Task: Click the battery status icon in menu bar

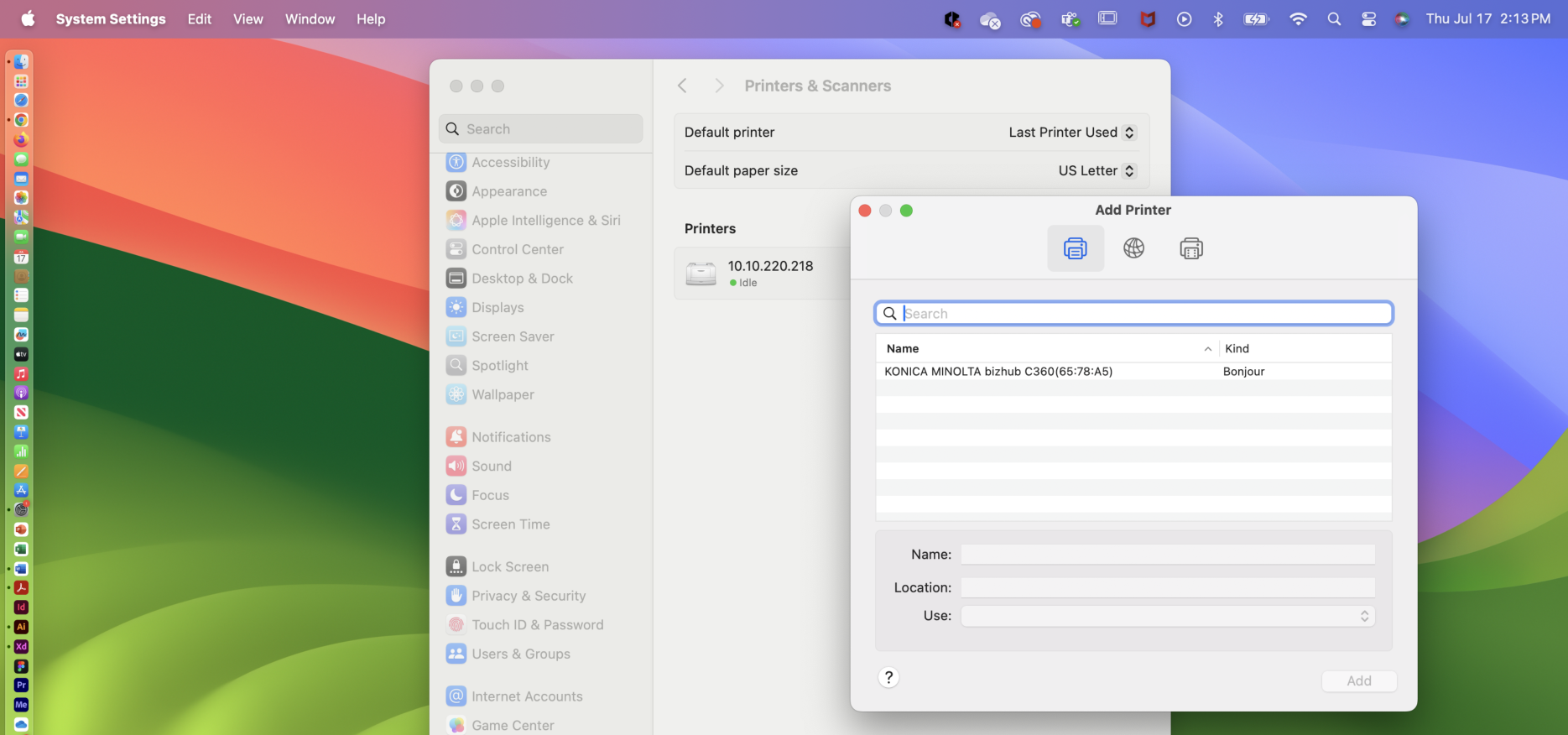Action: pos(1256,18)
